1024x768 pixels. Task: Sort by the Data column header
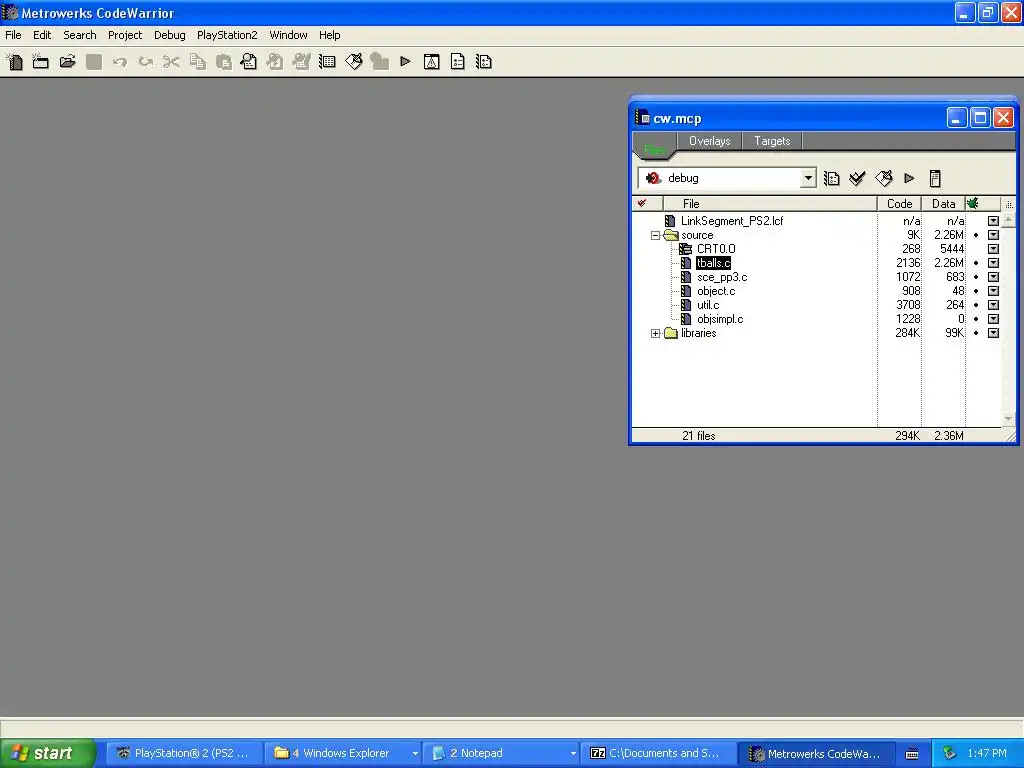(x=944, y=204)
